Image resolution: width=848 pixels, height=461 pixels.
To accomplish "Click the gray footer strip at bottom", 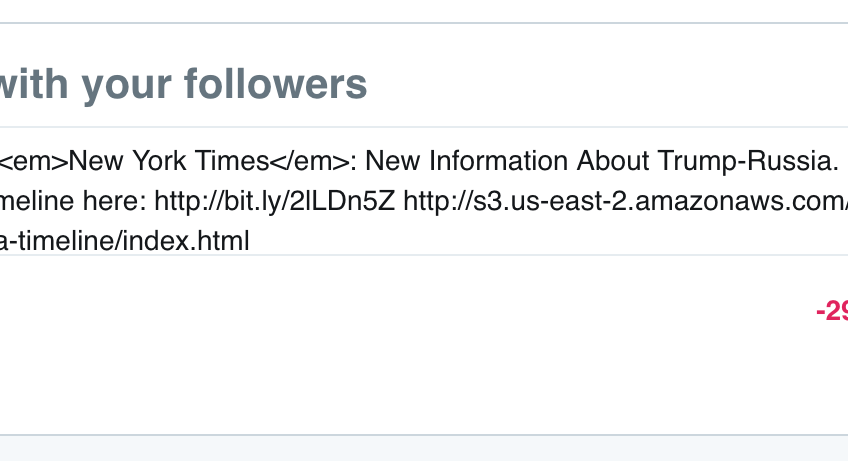I will 400,449.
